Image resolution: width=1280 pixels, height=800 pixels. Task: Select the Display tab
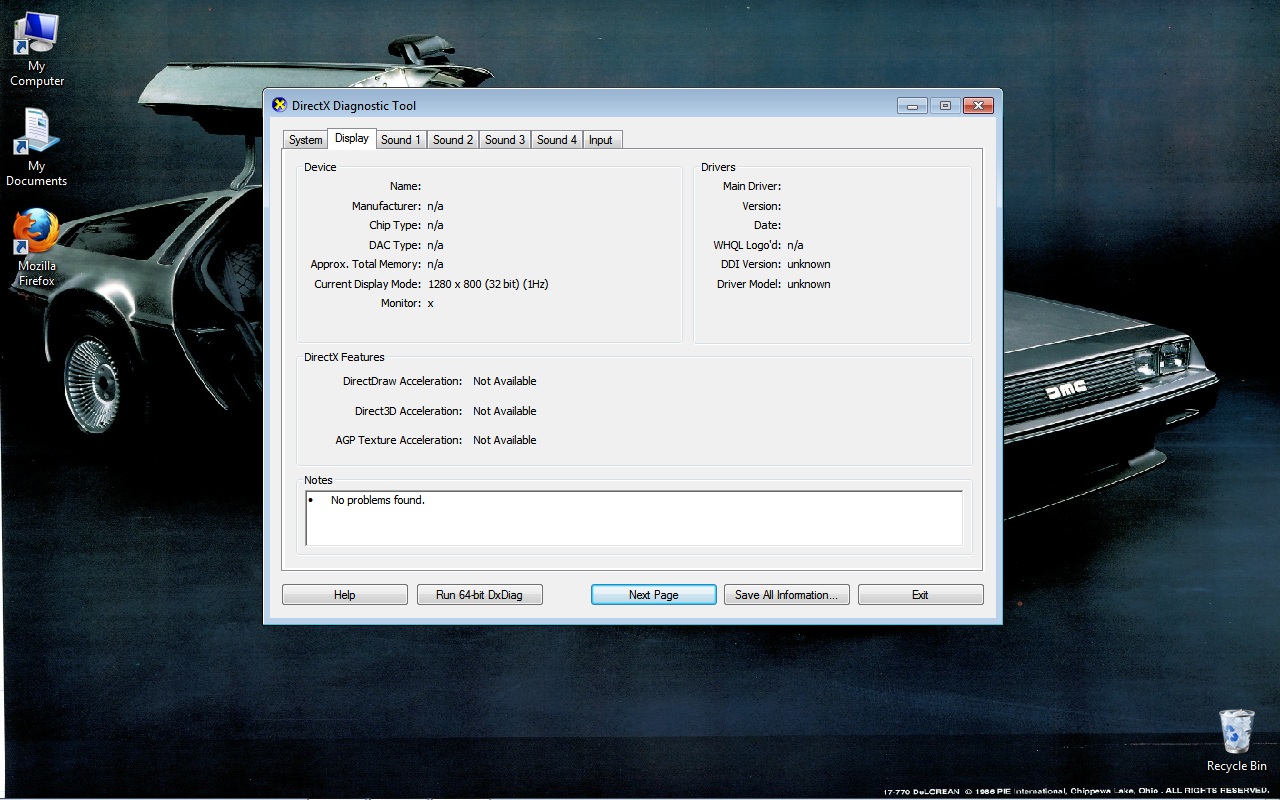(352, 138)
